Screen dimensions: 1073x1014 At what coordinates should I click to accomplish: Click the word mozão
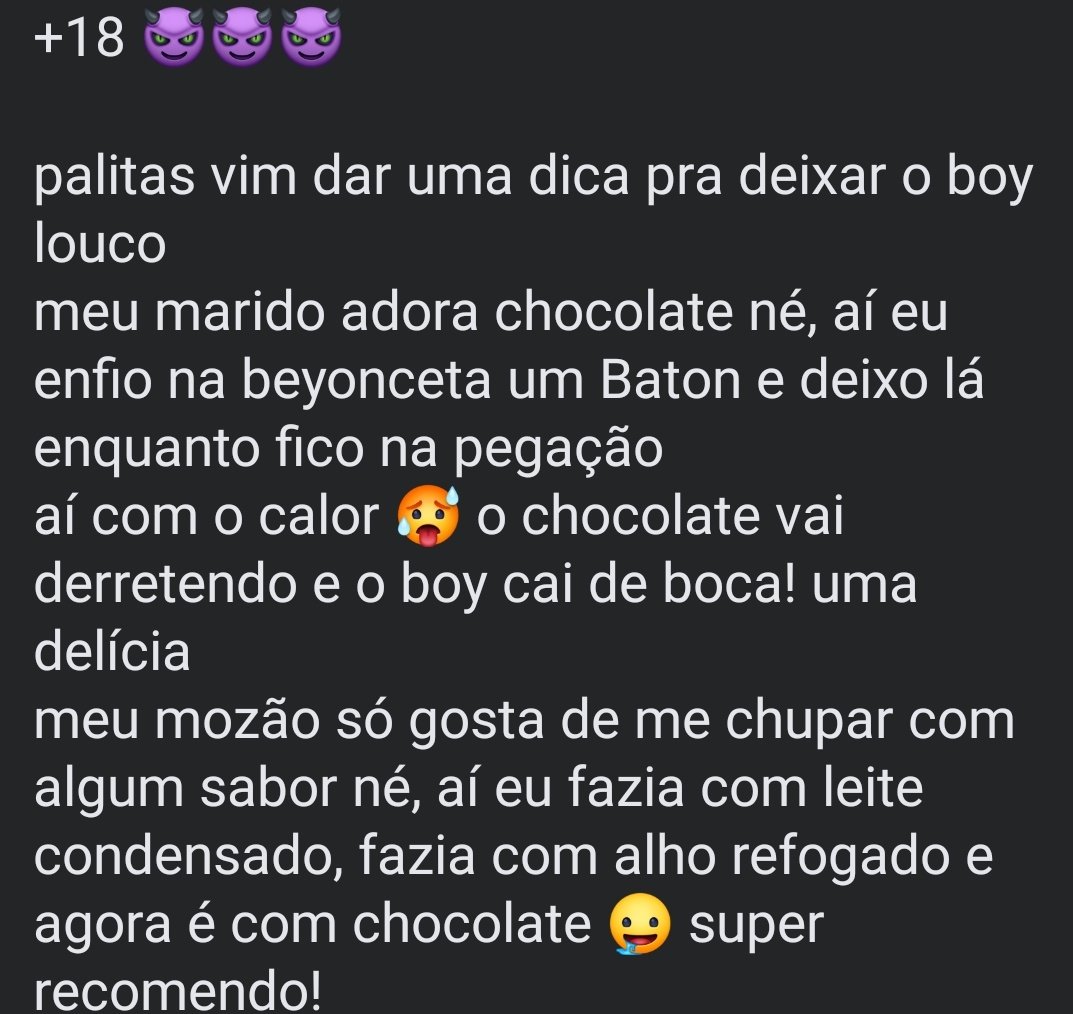coord(237,720)
